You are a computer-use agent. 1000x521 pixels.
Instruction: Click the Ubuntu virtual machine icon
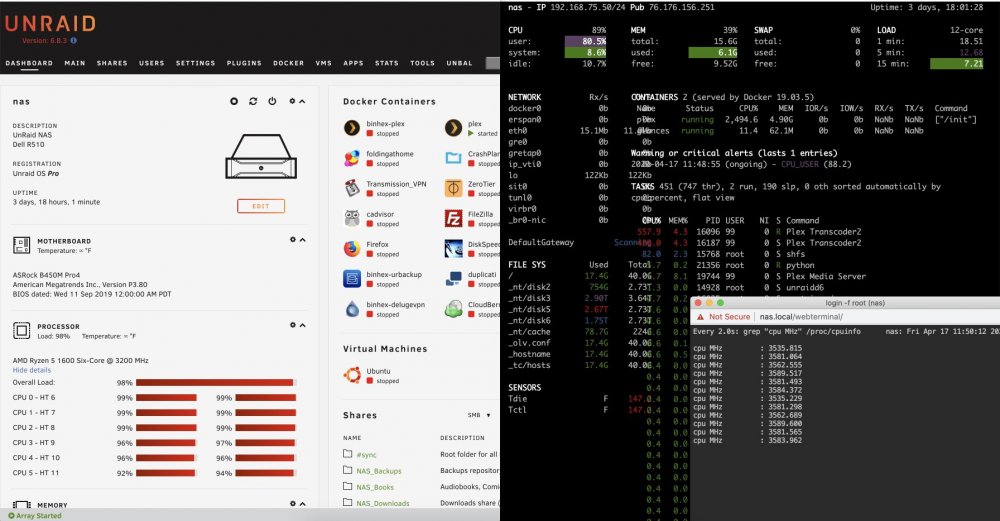point(352,375)
